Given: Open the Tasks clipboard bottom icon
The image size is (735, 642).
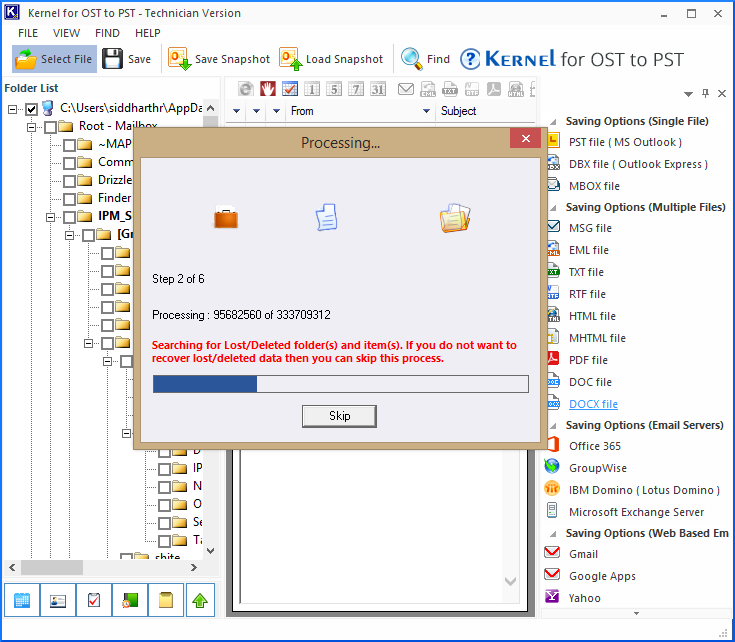Looking at the screenshot, I should pos(94,600).
